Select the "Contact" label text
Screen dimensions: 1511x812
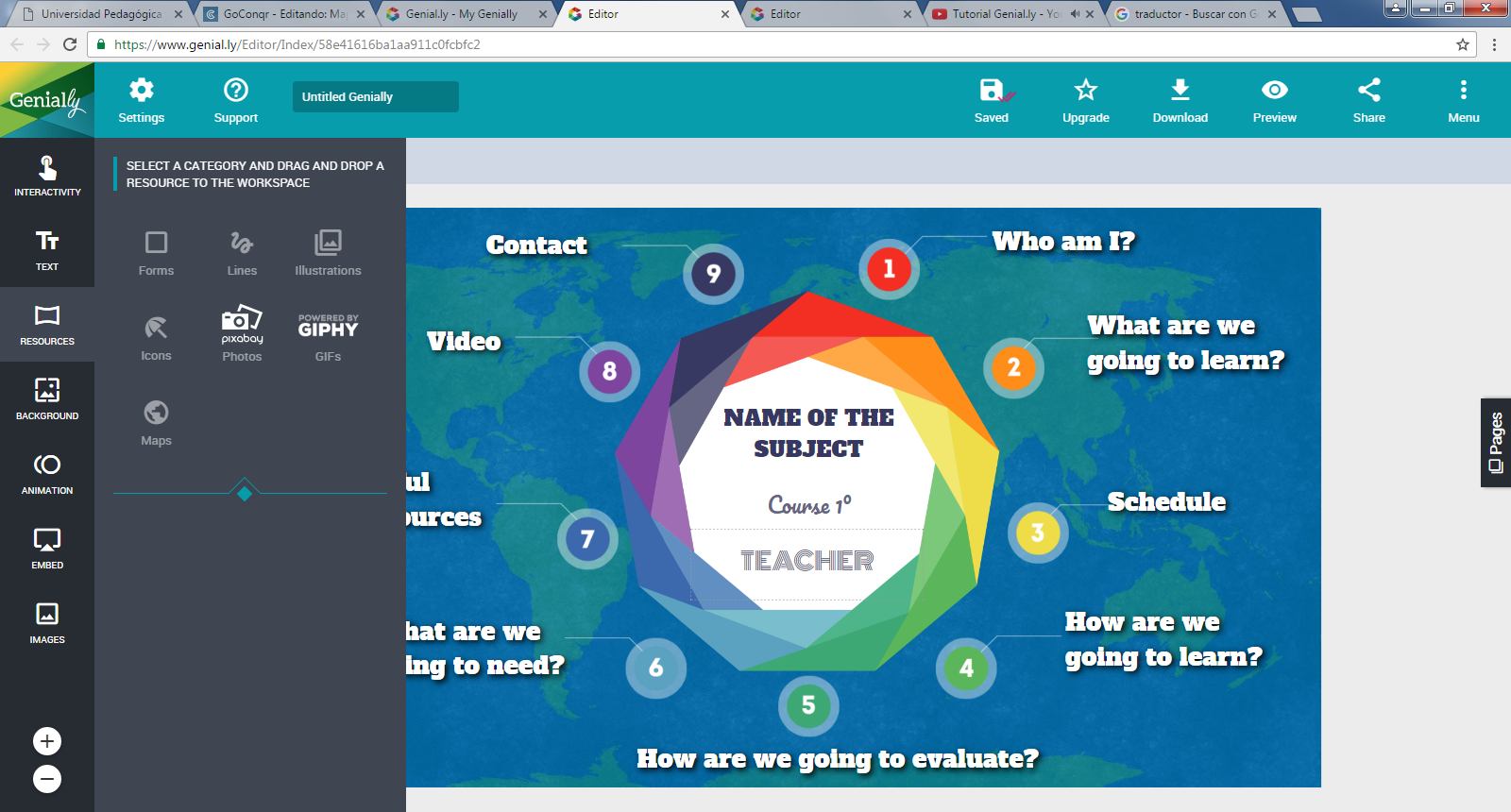coord(536,245)
